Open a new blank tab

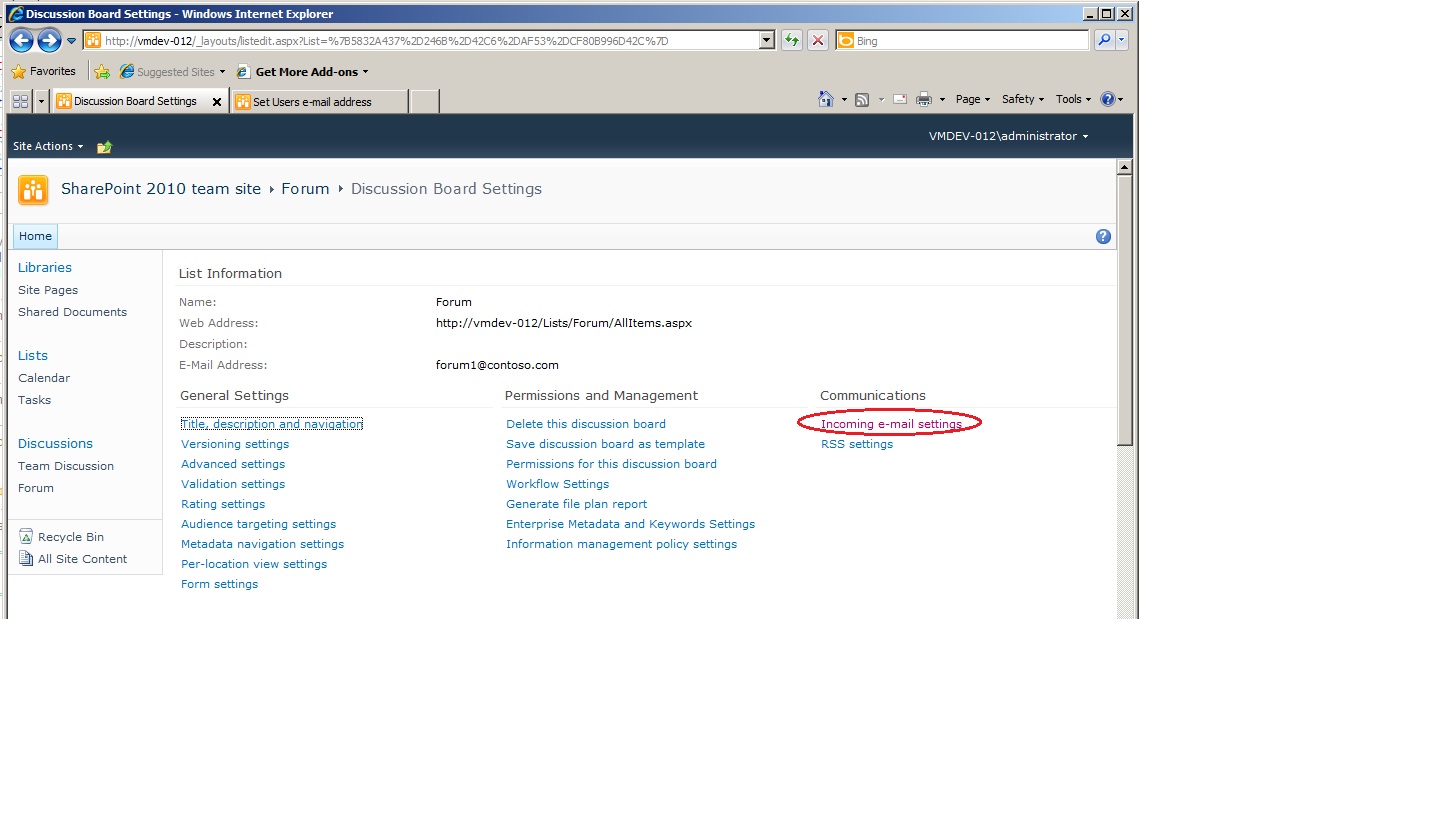pos(424,102)
